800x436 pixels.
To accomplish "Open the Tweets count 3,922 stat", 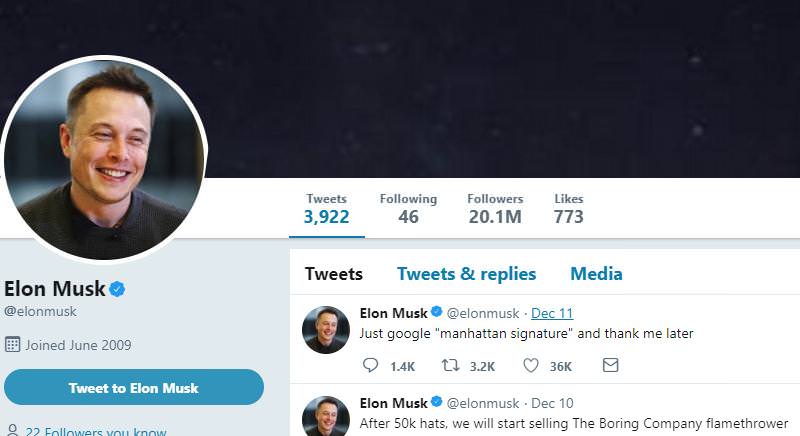I will 327,209.
